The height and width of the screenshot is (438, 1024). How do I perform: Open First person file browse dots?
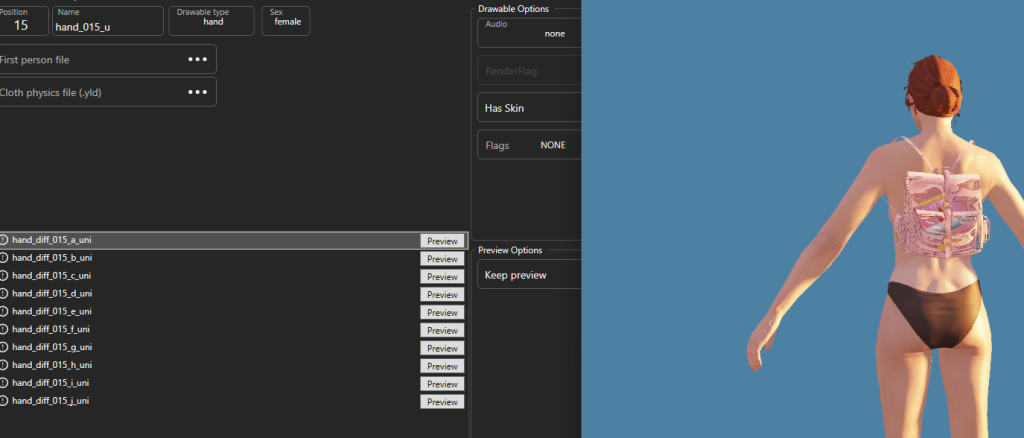197,59
